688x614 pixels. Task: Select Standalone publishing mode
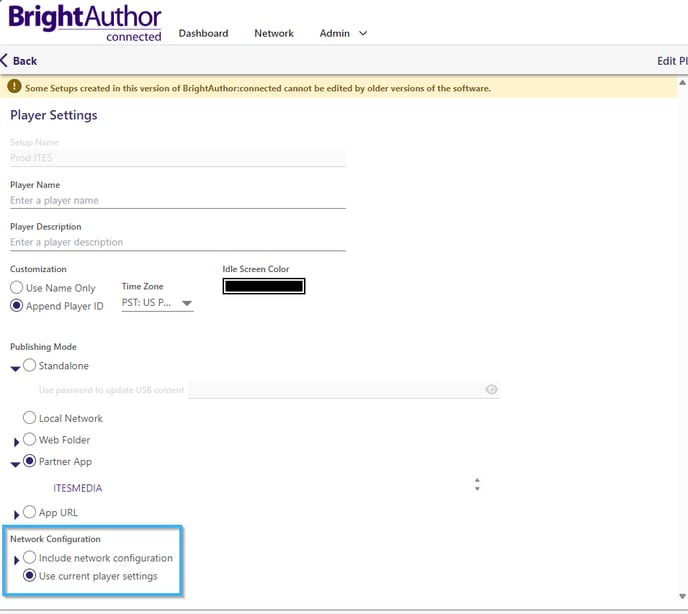tap(29, 365)
